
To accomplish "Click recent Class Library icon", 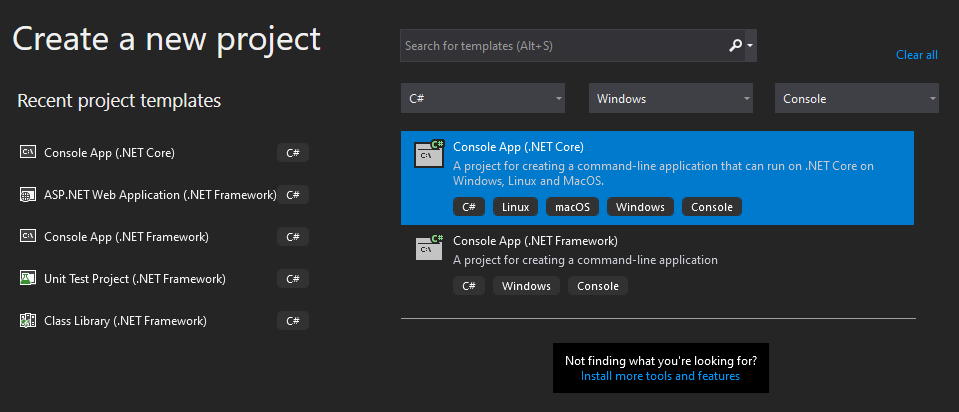I will click(28, 320).
